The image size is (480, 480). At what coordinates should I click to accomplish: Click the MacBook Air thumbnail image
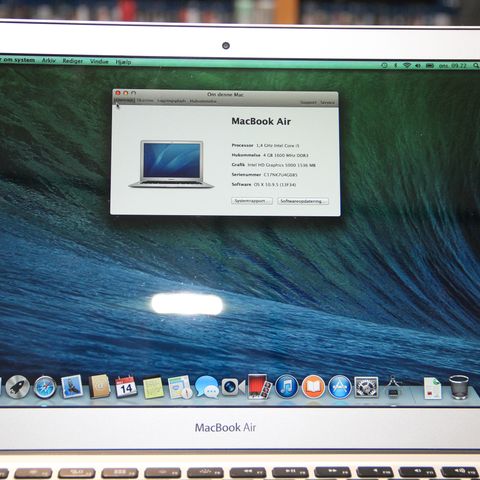click(171, 165)
